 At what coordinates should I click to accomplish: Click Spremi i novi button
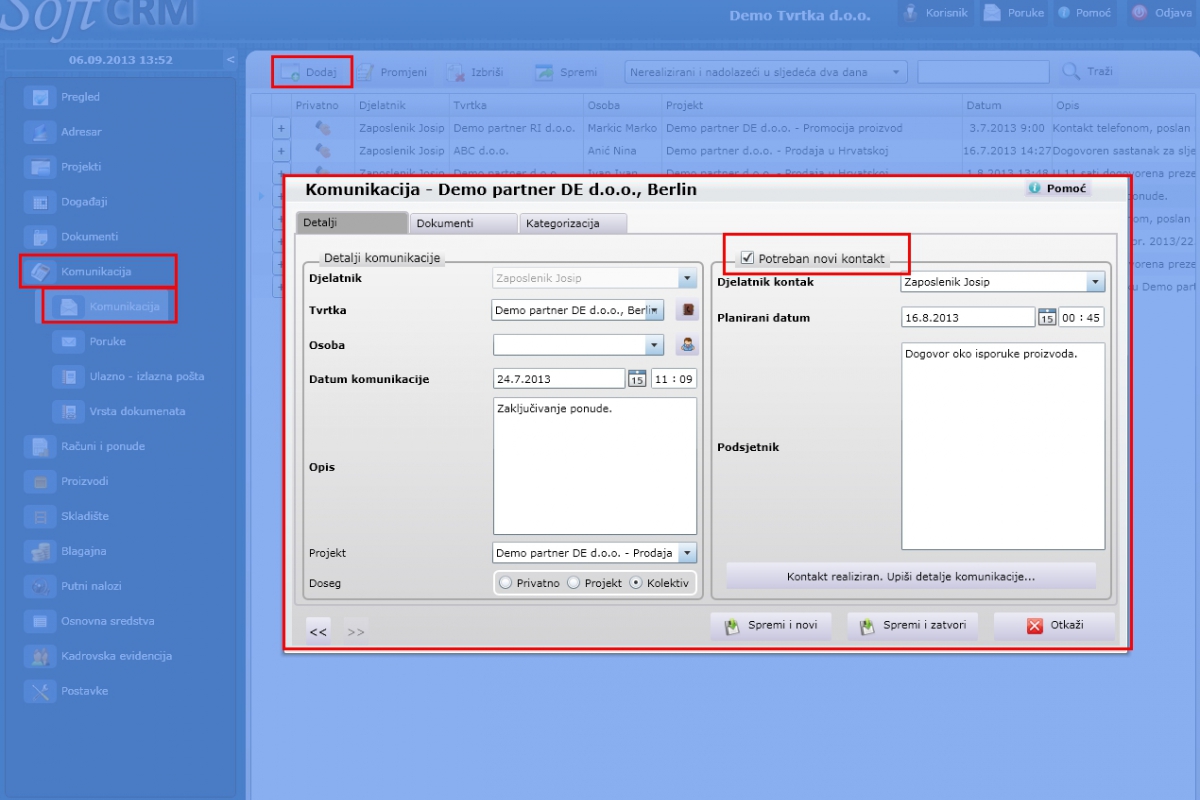(771, 626)
